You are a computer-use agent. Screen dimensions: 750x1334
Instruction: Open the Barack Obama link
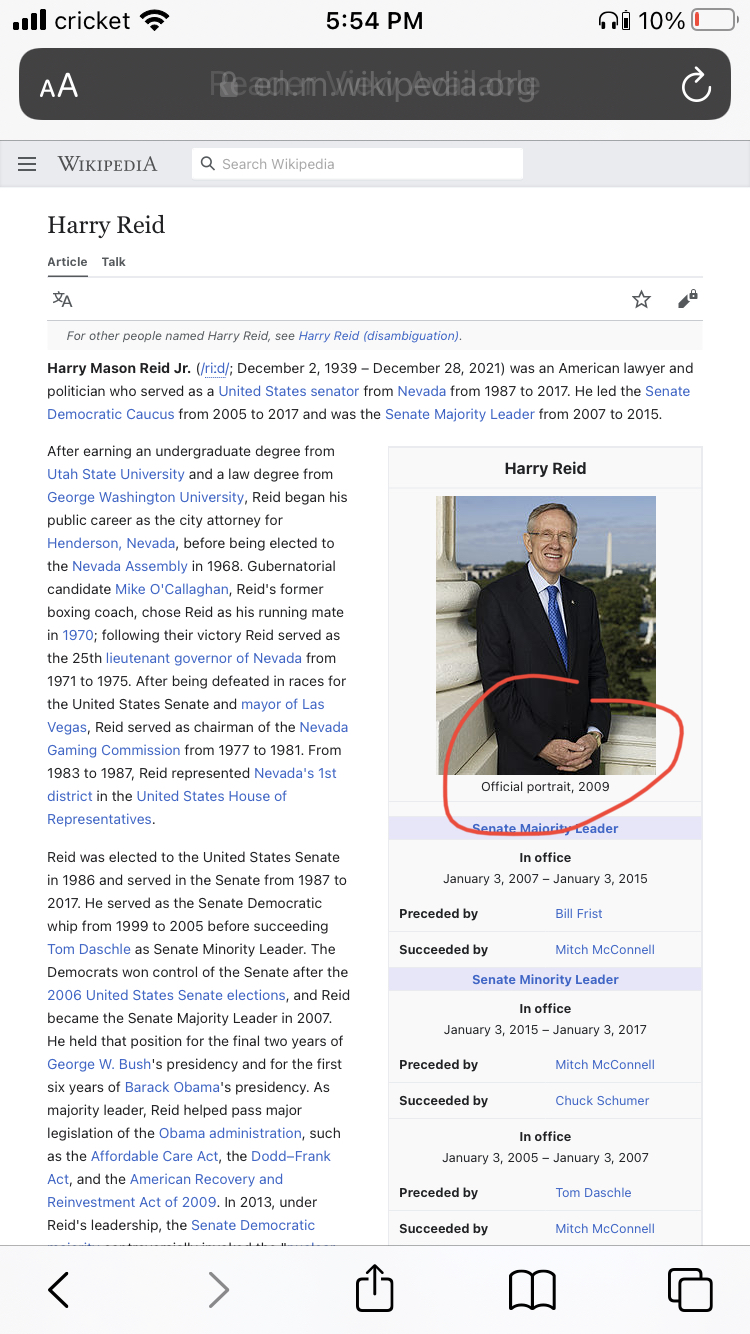tap(173, 1087)
